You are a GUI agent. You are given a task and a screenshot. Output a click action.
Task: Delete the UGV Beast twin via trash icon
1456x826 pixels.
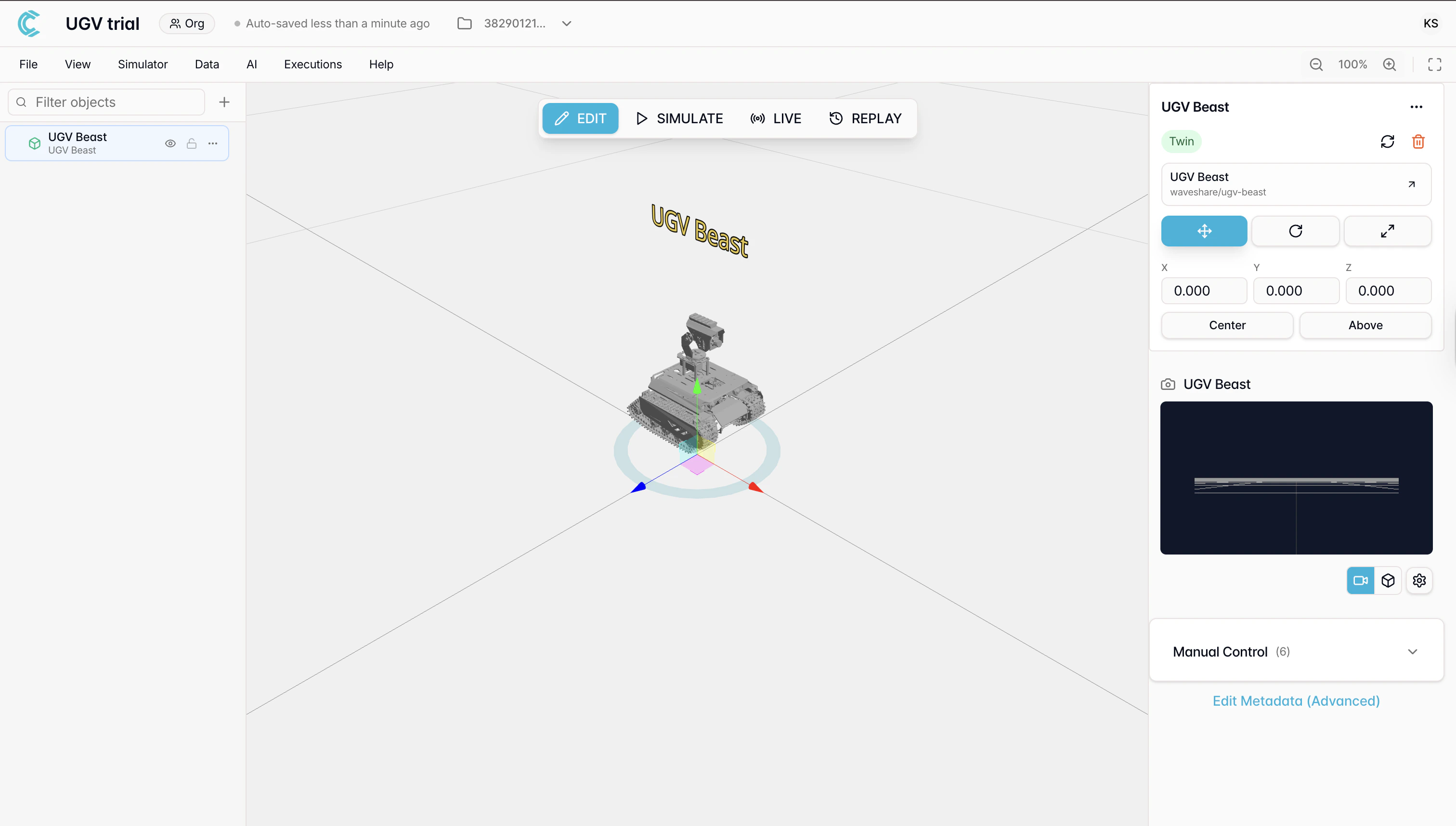tap(1418, 141)
